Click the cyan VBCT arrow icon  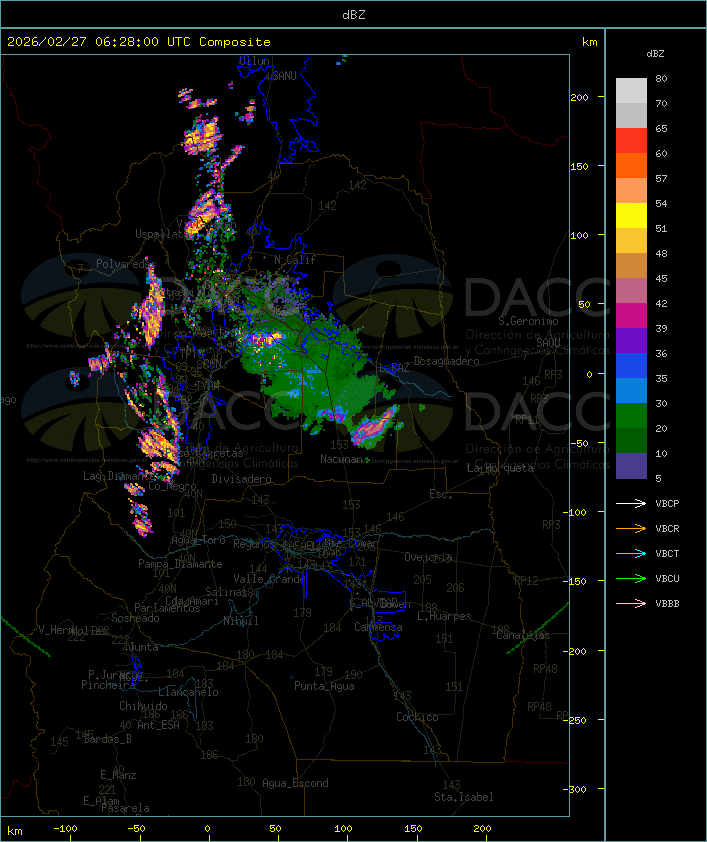[631, 553]
